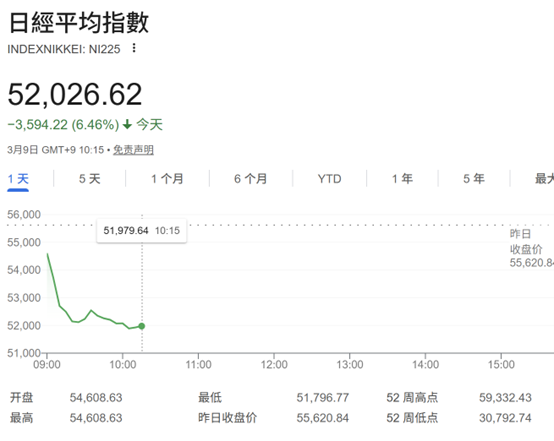Click the 昨日收盘价 value 55,620.84 in the stats
This screenshot has width=554, height=441.
tap(323, 418)
